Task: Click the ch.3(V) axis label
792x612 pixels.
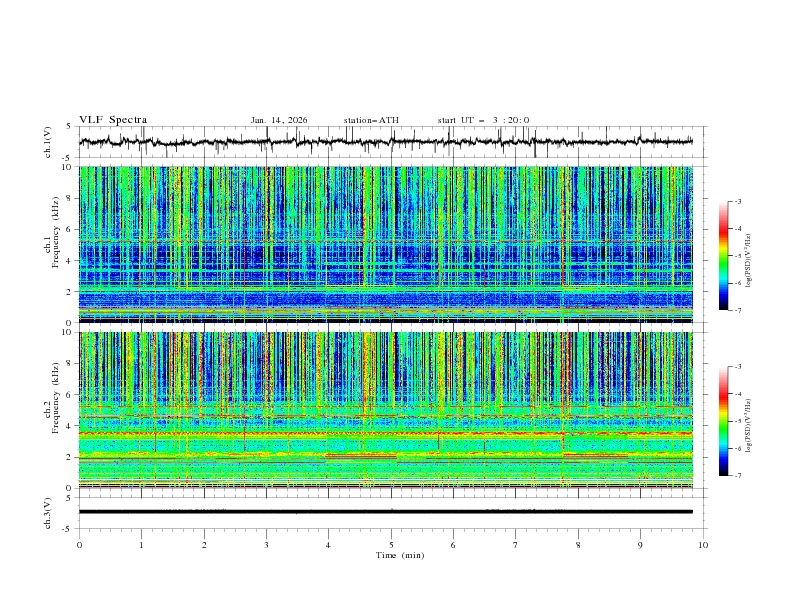Action: [48, 512]
